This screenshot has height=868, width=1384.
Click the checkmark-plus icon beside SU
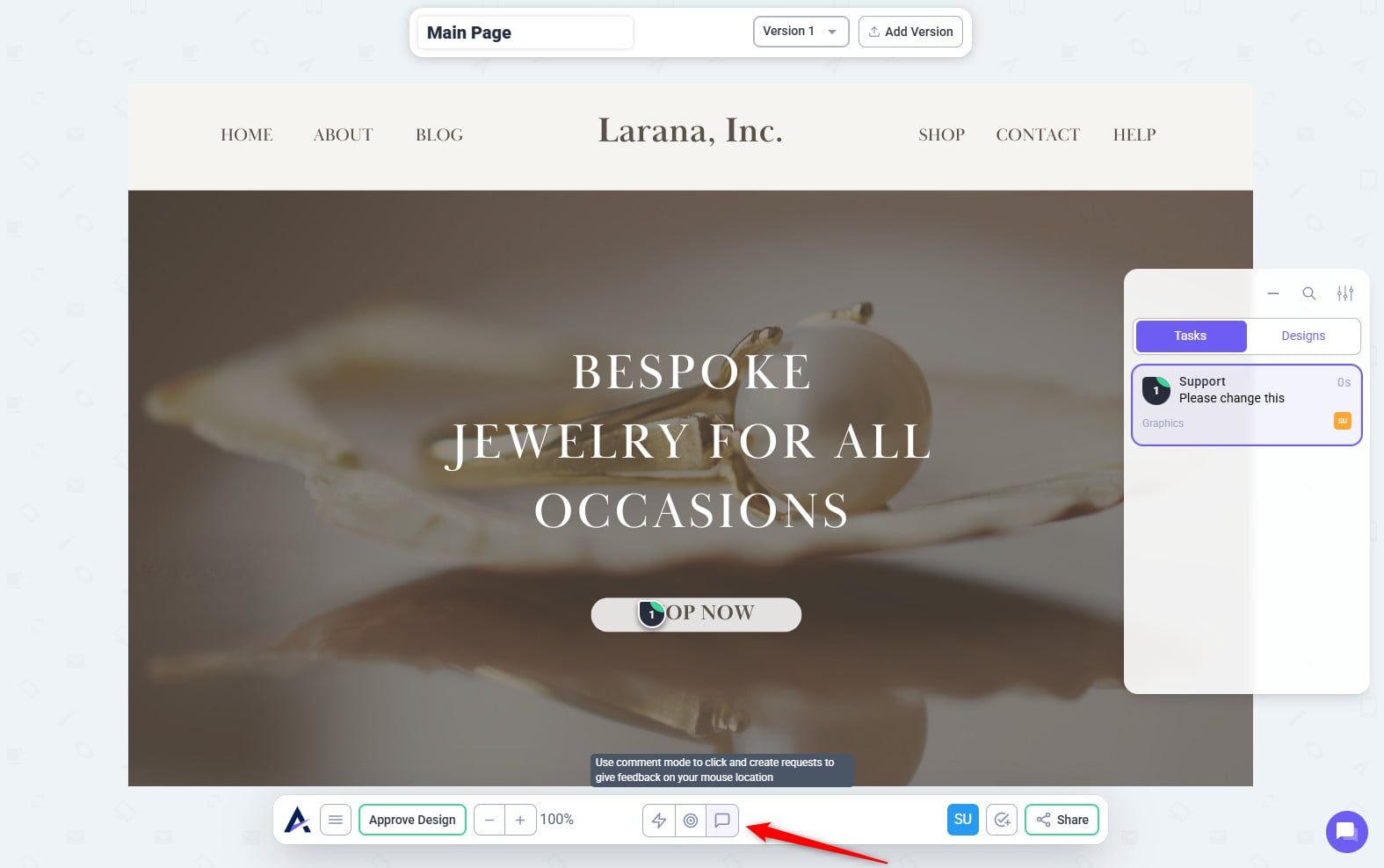point(1002,820)
